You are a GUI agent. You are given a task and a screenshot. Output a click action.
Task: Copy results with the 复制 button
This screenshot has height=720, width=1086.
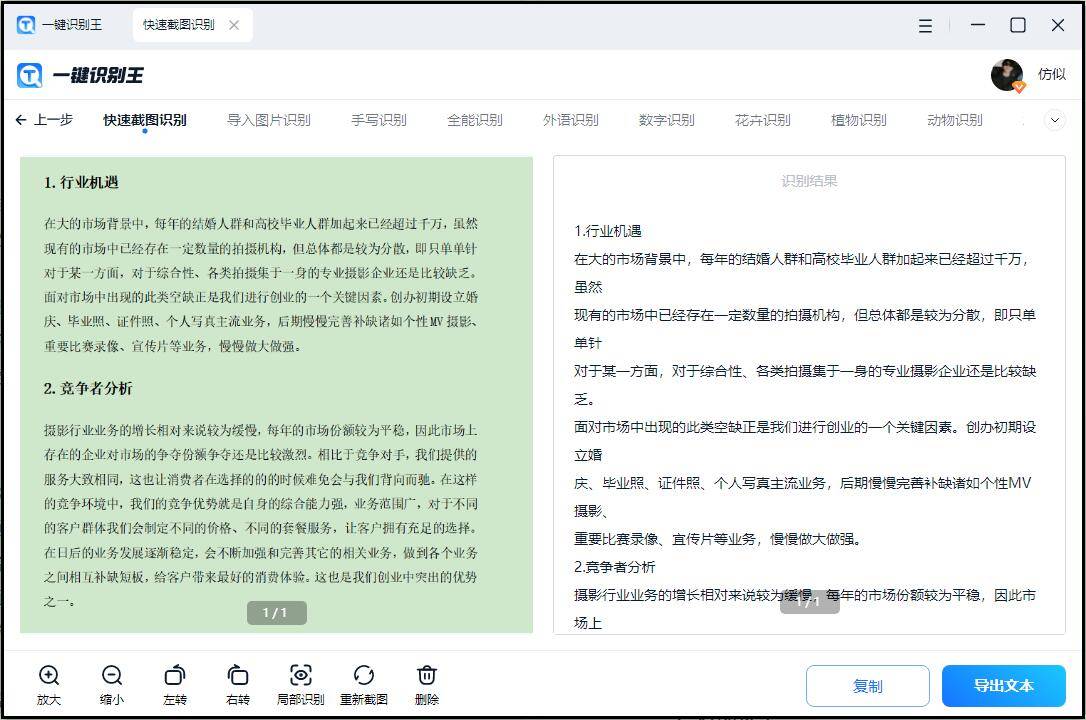tap(867, 686)
